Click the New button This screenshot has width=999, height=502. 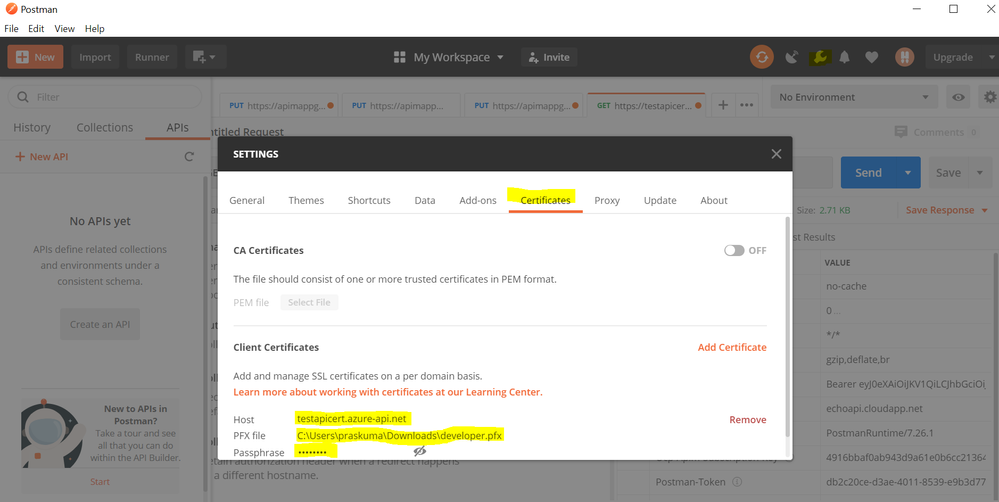click(35, 57)
